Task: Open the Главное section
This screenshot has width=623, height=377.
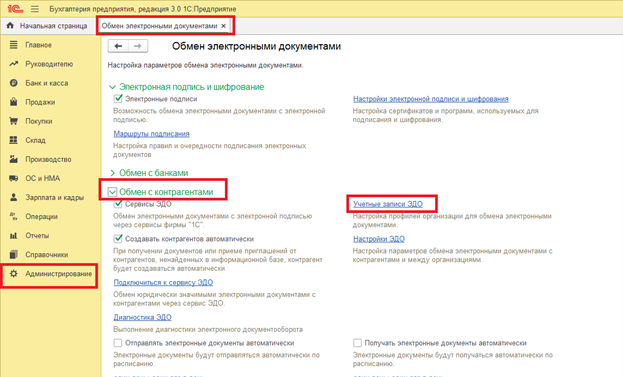Action: pos(39,45)
